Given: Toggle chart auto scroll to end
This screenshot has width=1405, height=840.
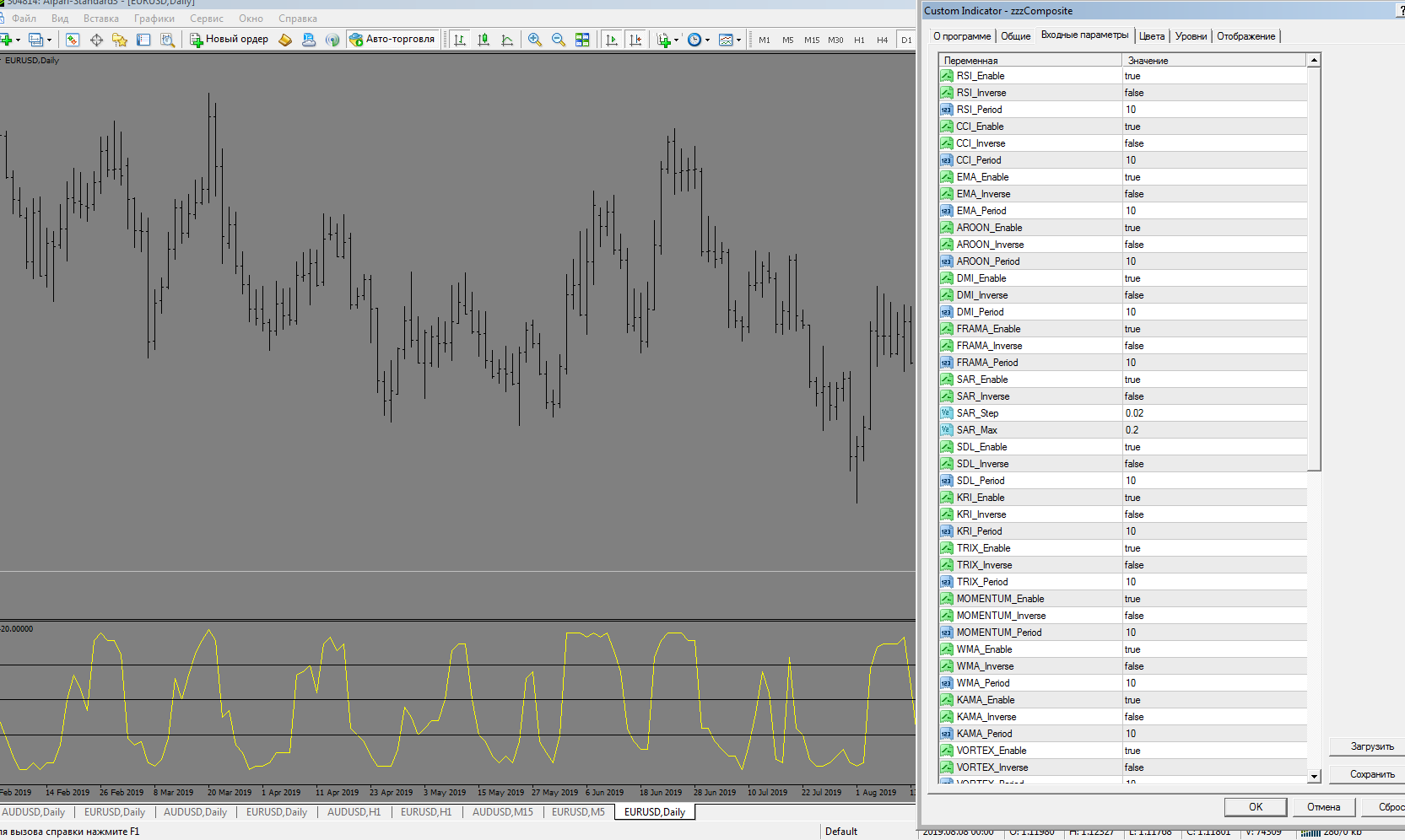Looking at the screenshot, I should pyautogui.click(x=612, y=40).
